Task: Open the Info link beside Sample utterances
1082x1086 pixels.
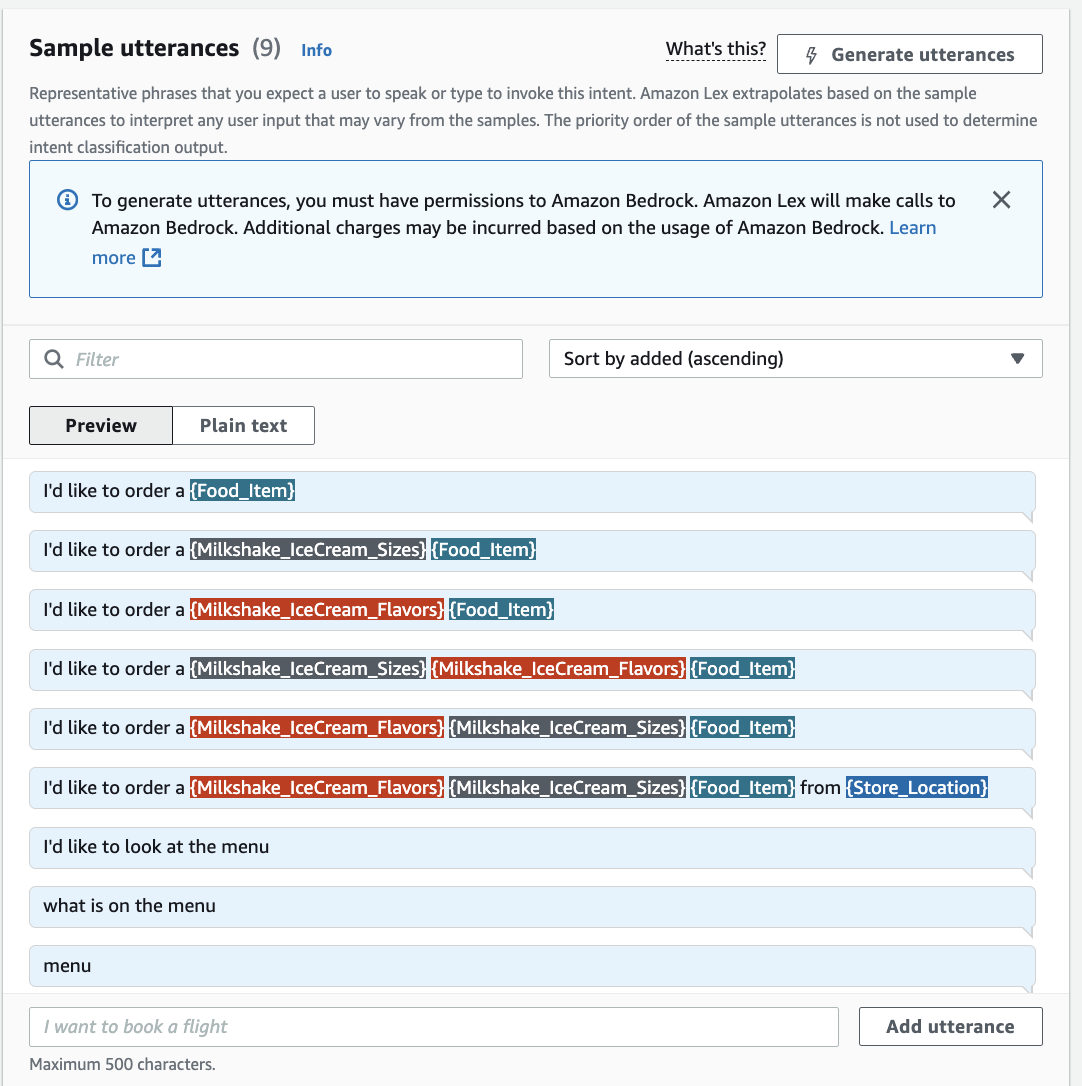Action: coord(317,51)
